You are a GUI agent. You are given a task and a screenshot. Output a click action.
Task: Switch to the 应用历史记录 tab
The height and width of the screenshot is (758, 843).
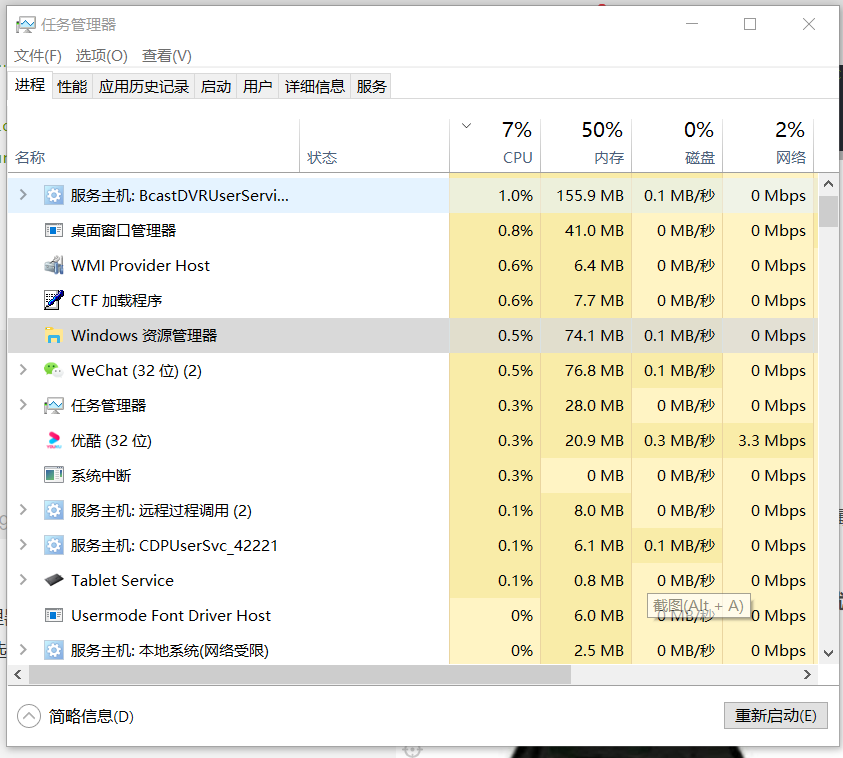click(x=144, y=87)
